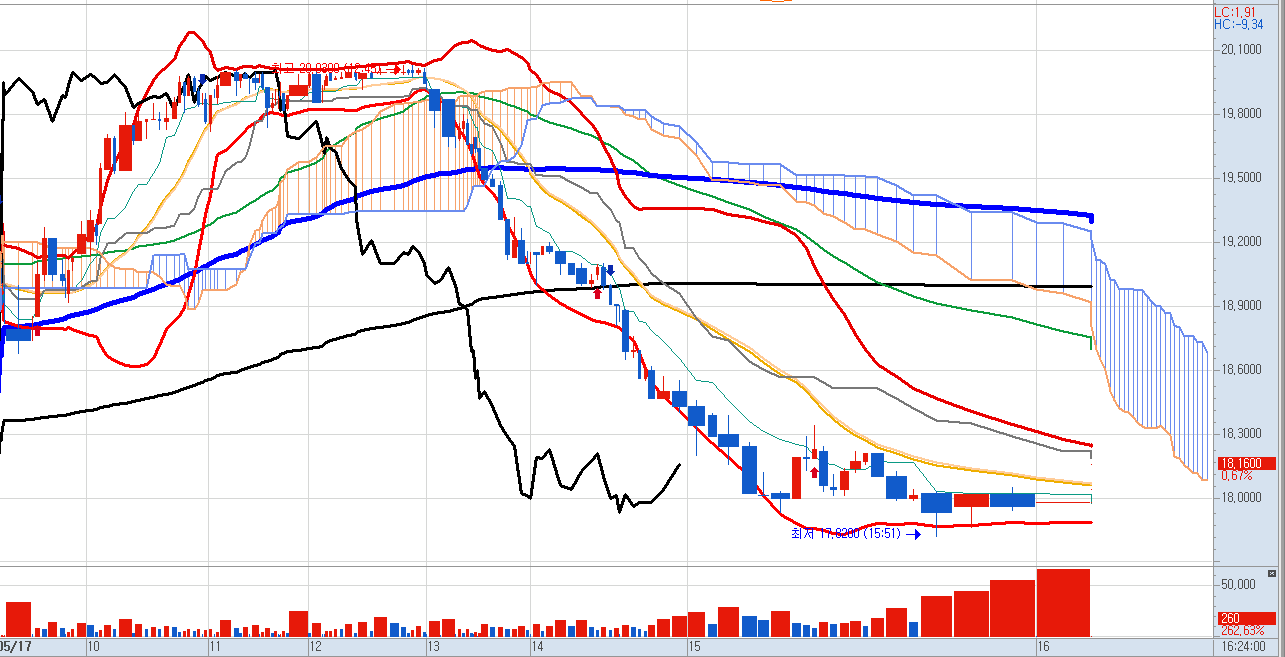This screenshot has height=657, width=1285.
Task: Select the time axis label 12
Action: [316, 647]
